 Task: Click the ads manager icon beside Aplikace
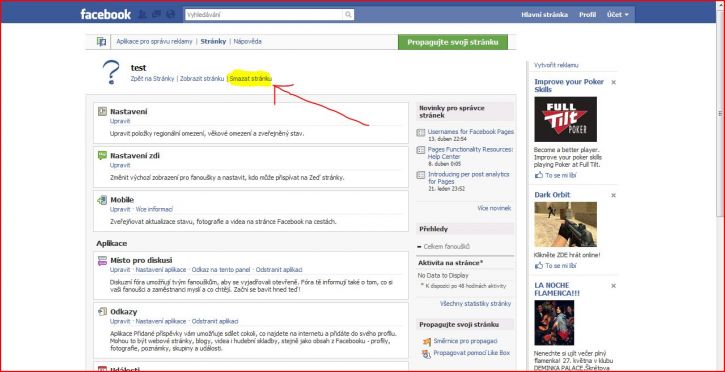coord(102,42)
